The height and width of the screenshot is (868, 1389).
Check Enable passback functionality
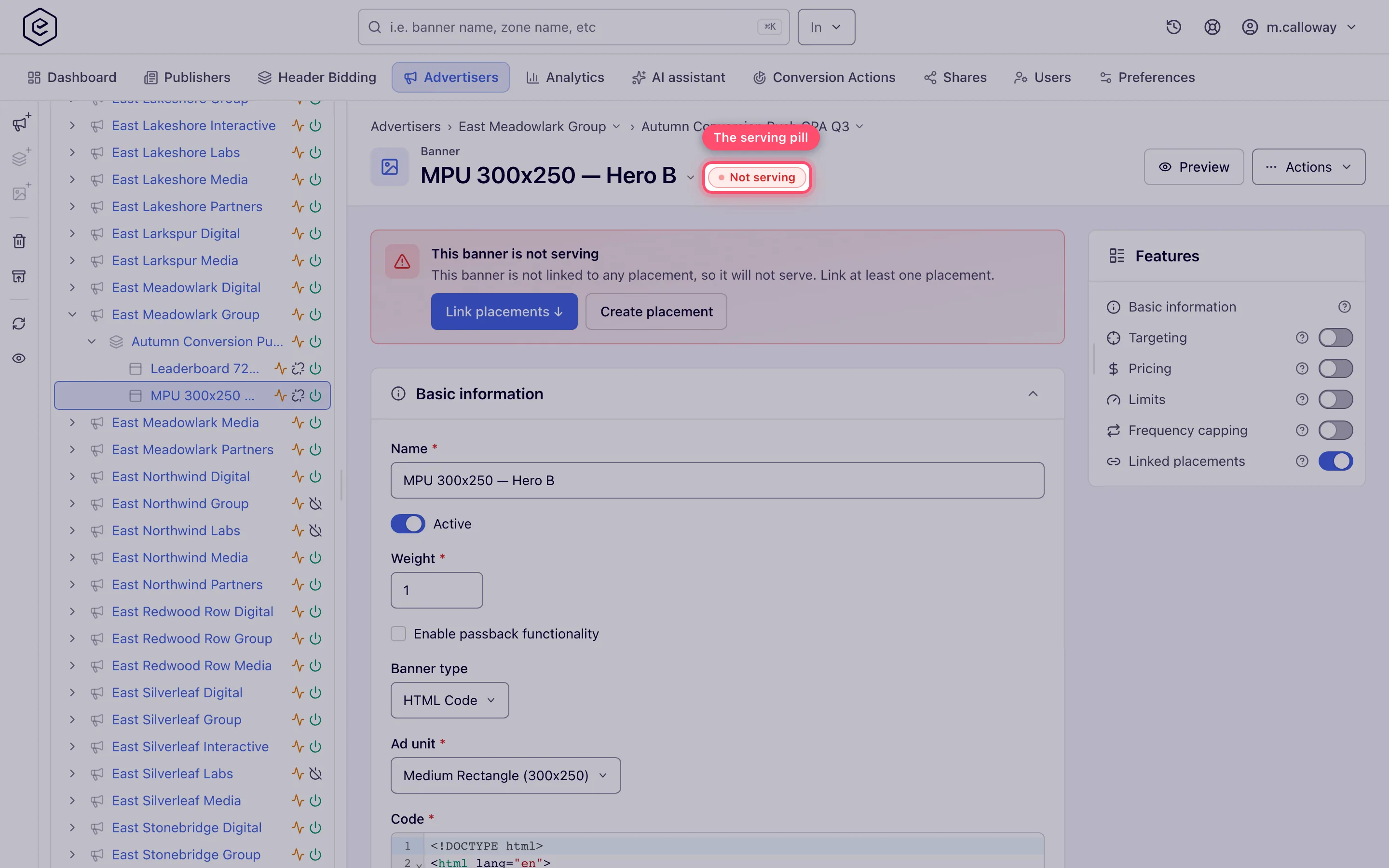coord(398,634)
